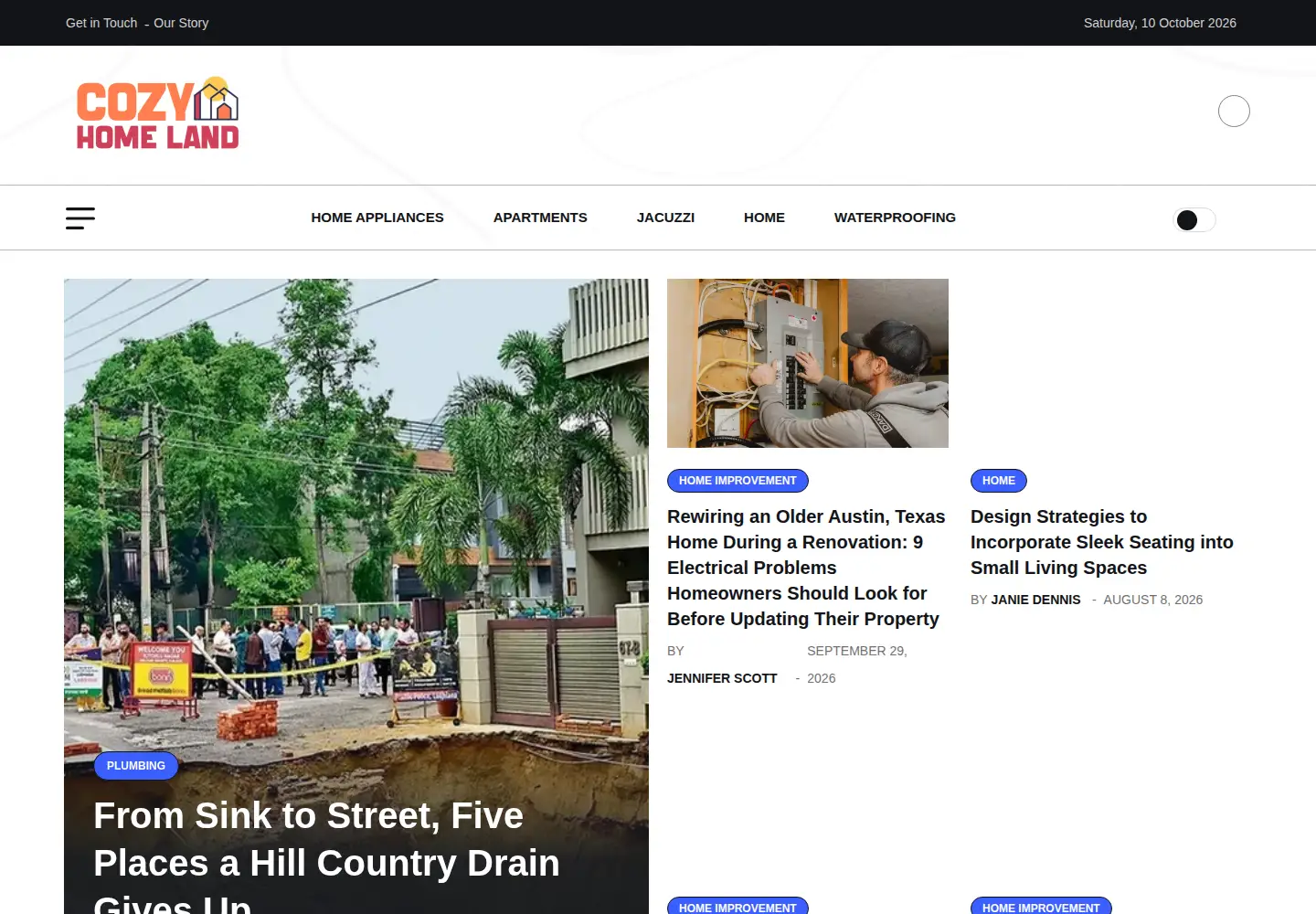Open the Our Story link
This screenshot has width=1316, height=914.
(x=181, y=23)
